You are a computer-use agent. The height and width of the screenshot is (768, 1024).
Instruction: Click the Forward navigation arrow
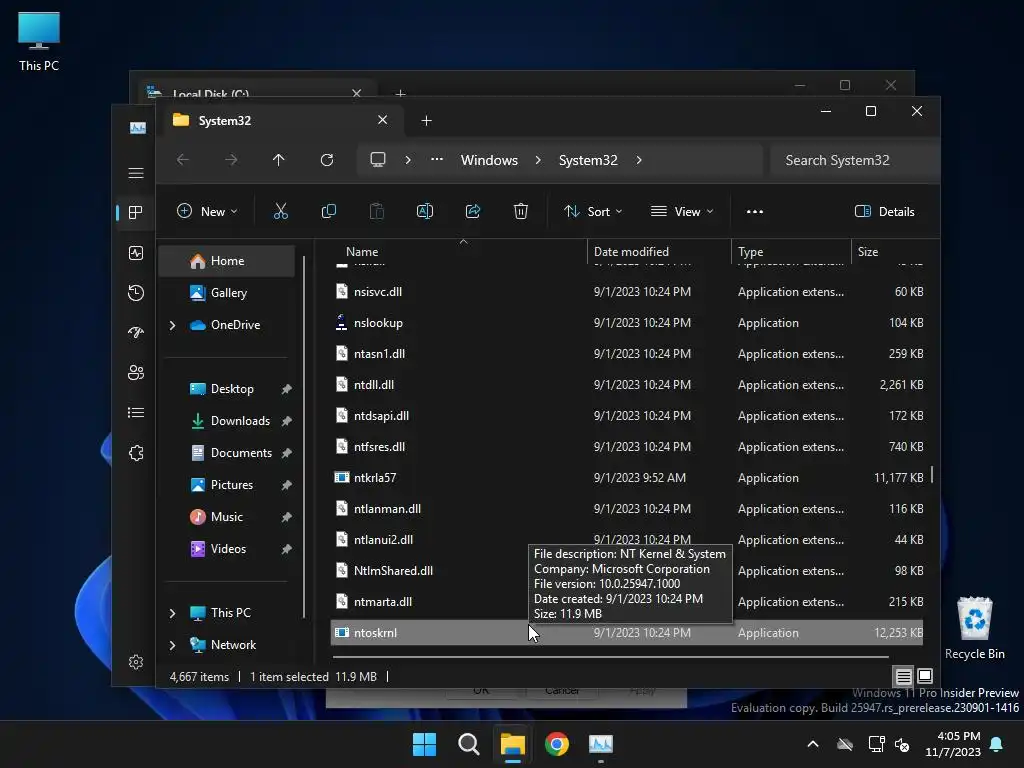(x=231, y=160)
